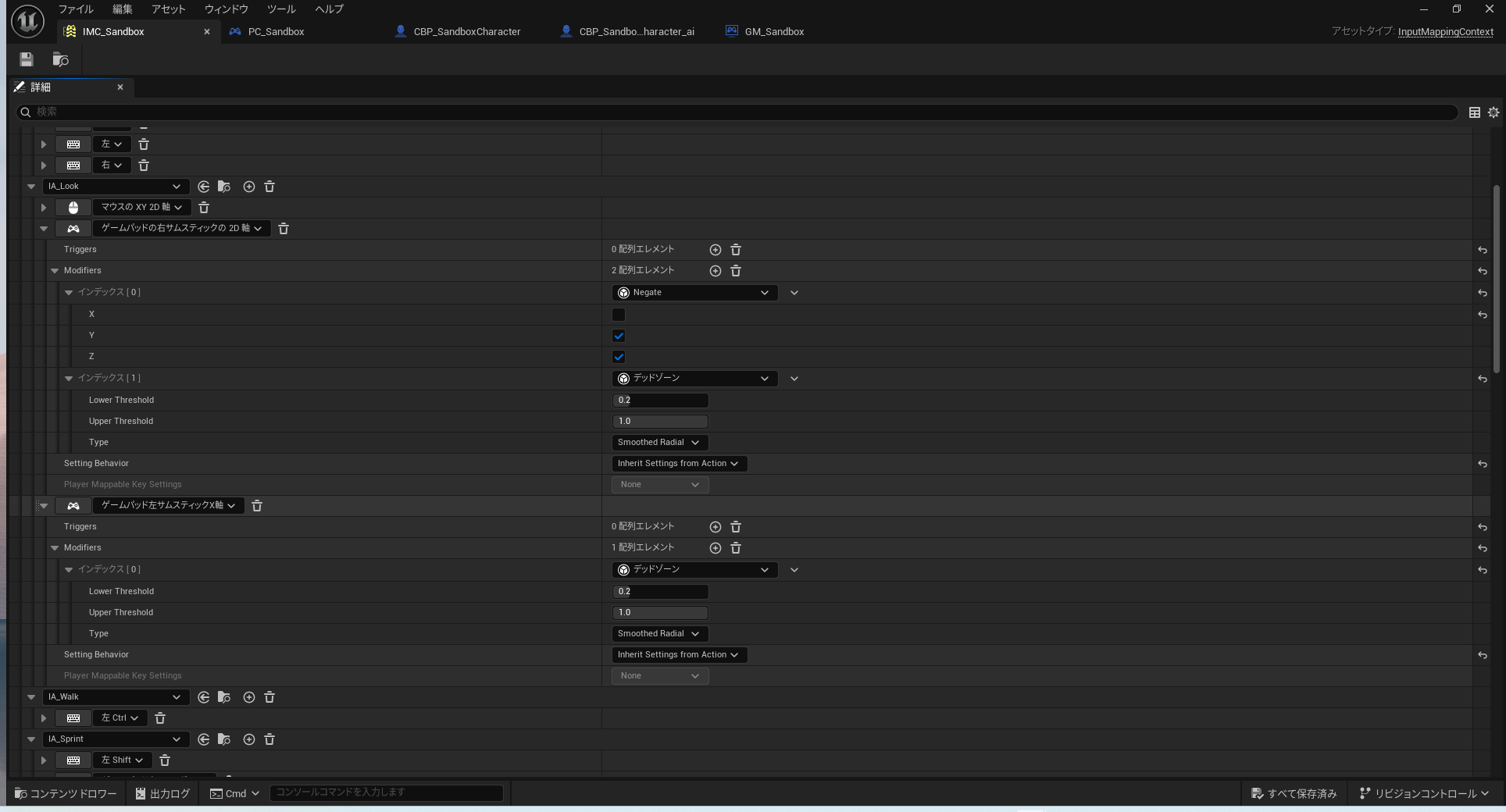Add element to Modifiers array of right thumbstick
The image size is (1506, 812).
click(715, 271)
